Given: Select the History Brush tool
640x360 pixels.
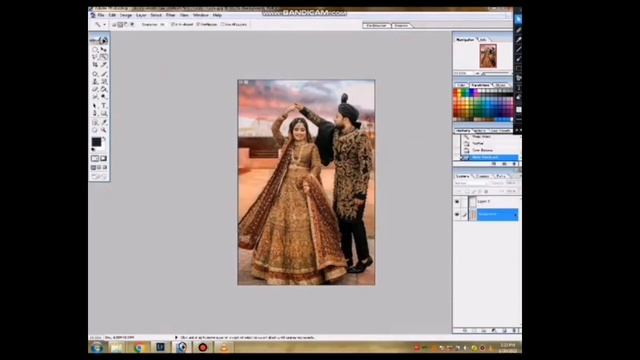Looking at the screenshot, I should 104,82.
